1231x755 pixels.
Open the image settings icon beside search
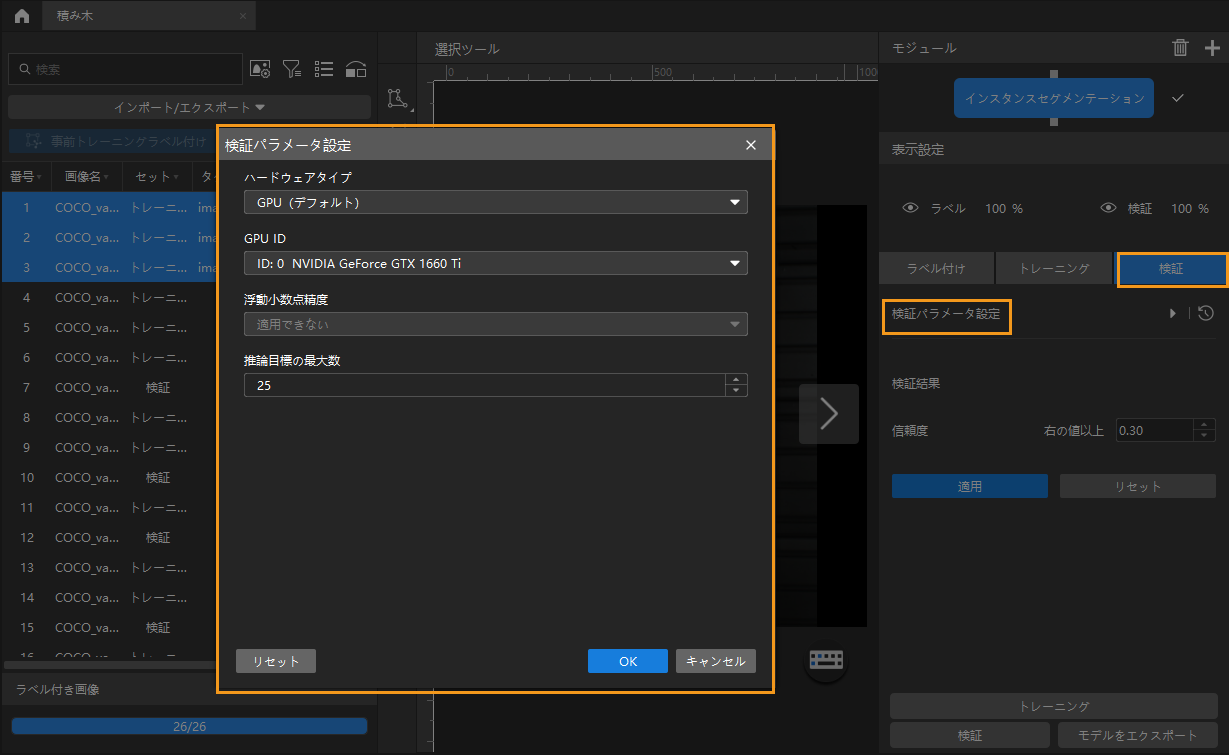(260, 69)
